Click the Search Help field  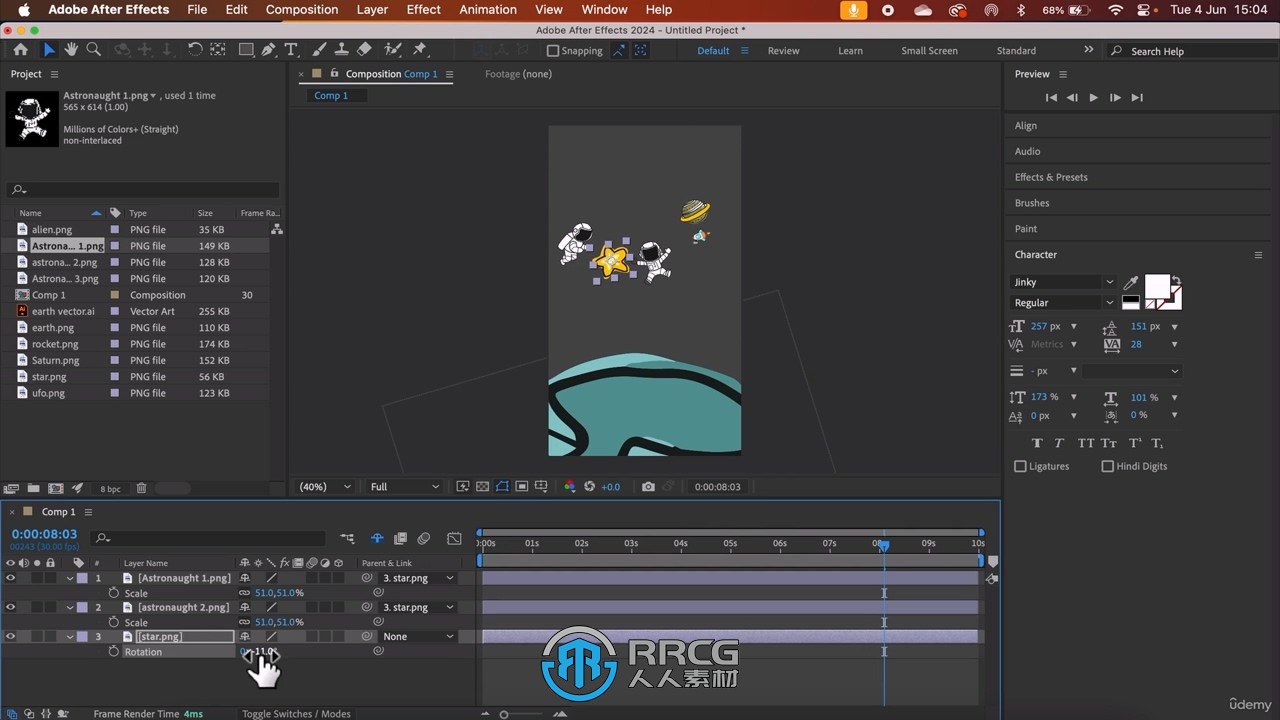(x=1190, y=51)
